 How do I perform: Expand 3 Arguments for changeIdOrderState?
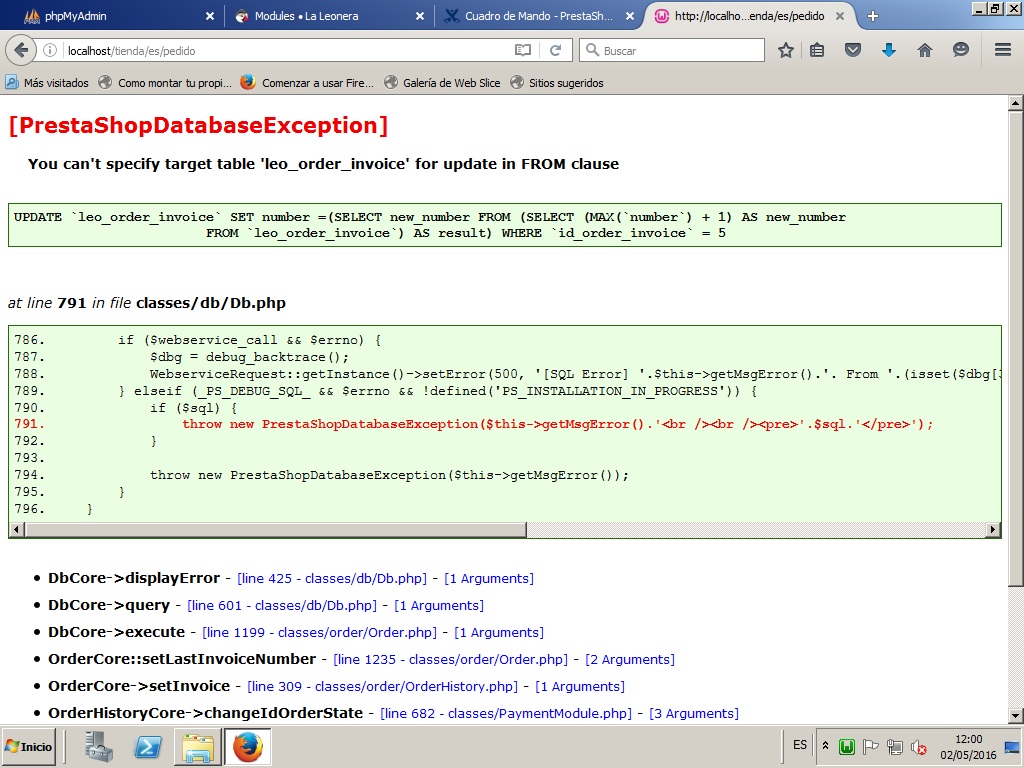694,713
